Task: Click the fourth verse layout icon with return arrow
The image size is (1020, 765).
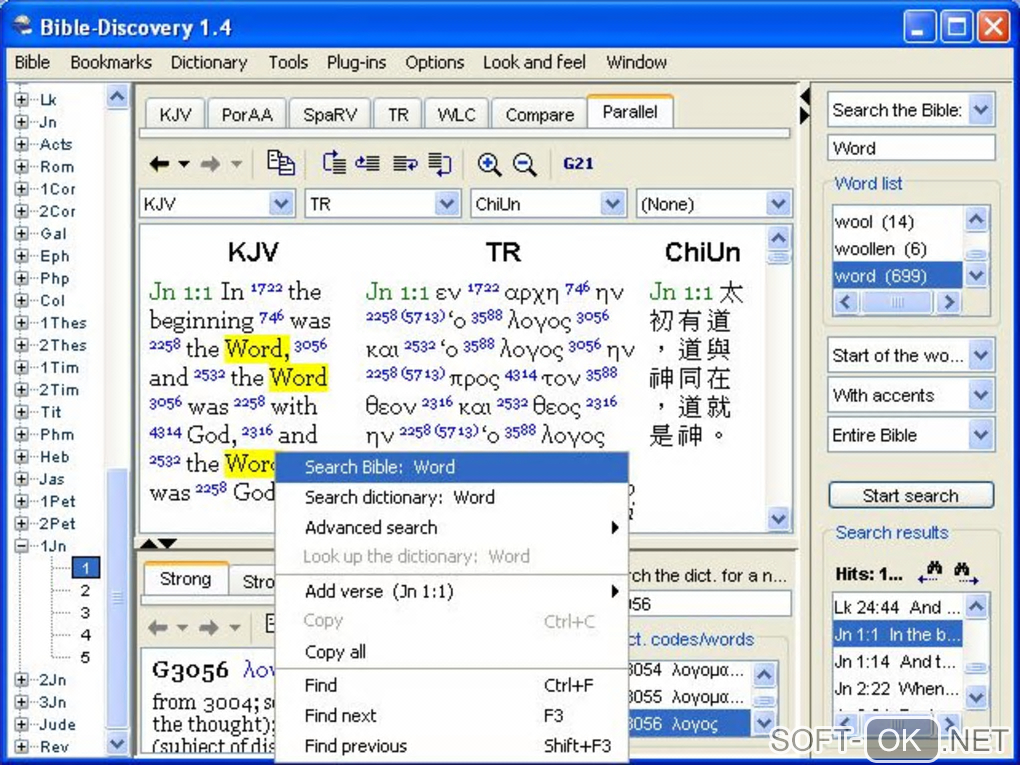Action: click(x=440, y=164)
